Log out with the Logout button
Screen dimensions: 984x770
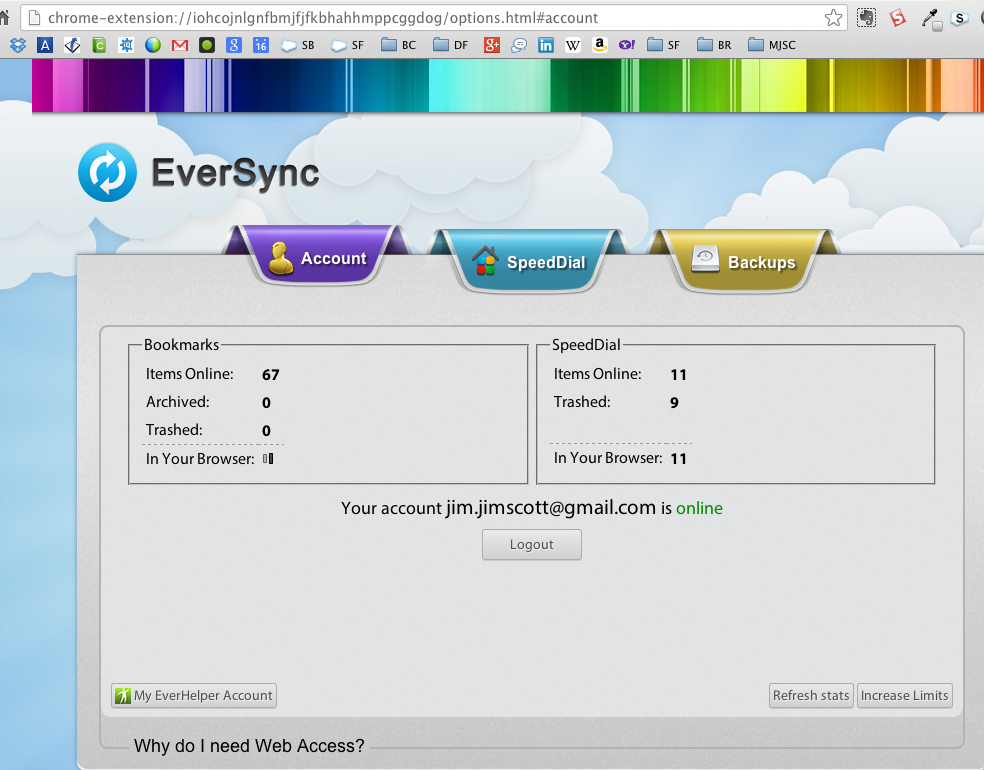pyautogui.click(x=532, y=545)
